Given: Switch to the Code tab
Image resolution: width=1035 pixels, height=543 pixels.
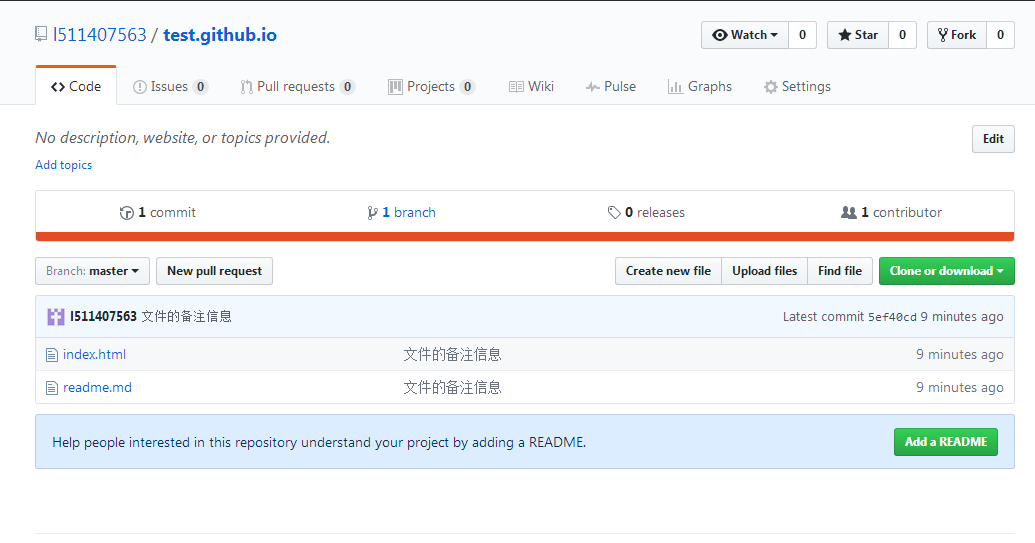Looking at the screenshot, I should 76,86.
